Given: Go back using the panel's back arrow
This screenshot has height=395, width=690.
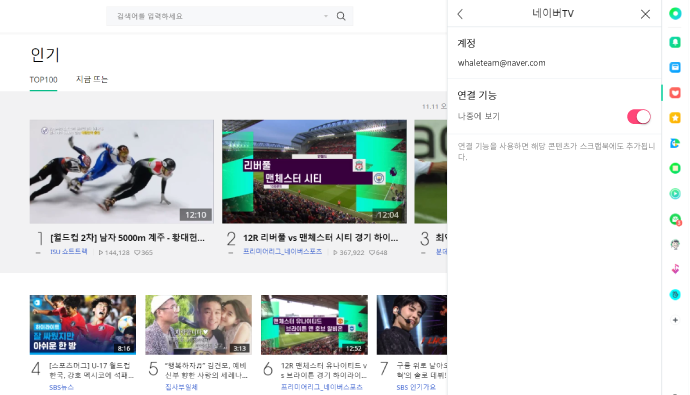Looking at the screenshot, I should point(460,14).
